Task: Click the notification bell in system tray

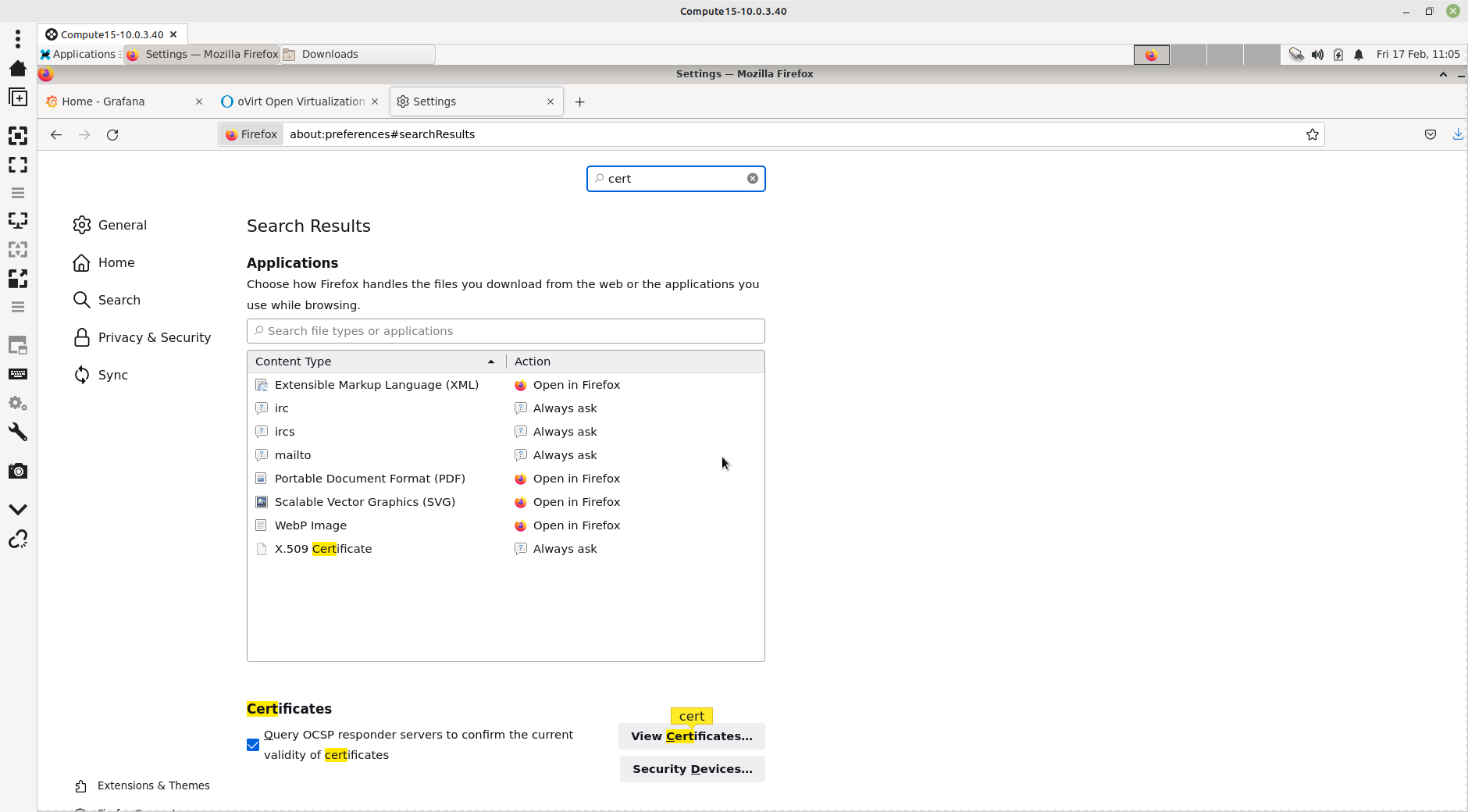Action: click(x=1359, y=55)
